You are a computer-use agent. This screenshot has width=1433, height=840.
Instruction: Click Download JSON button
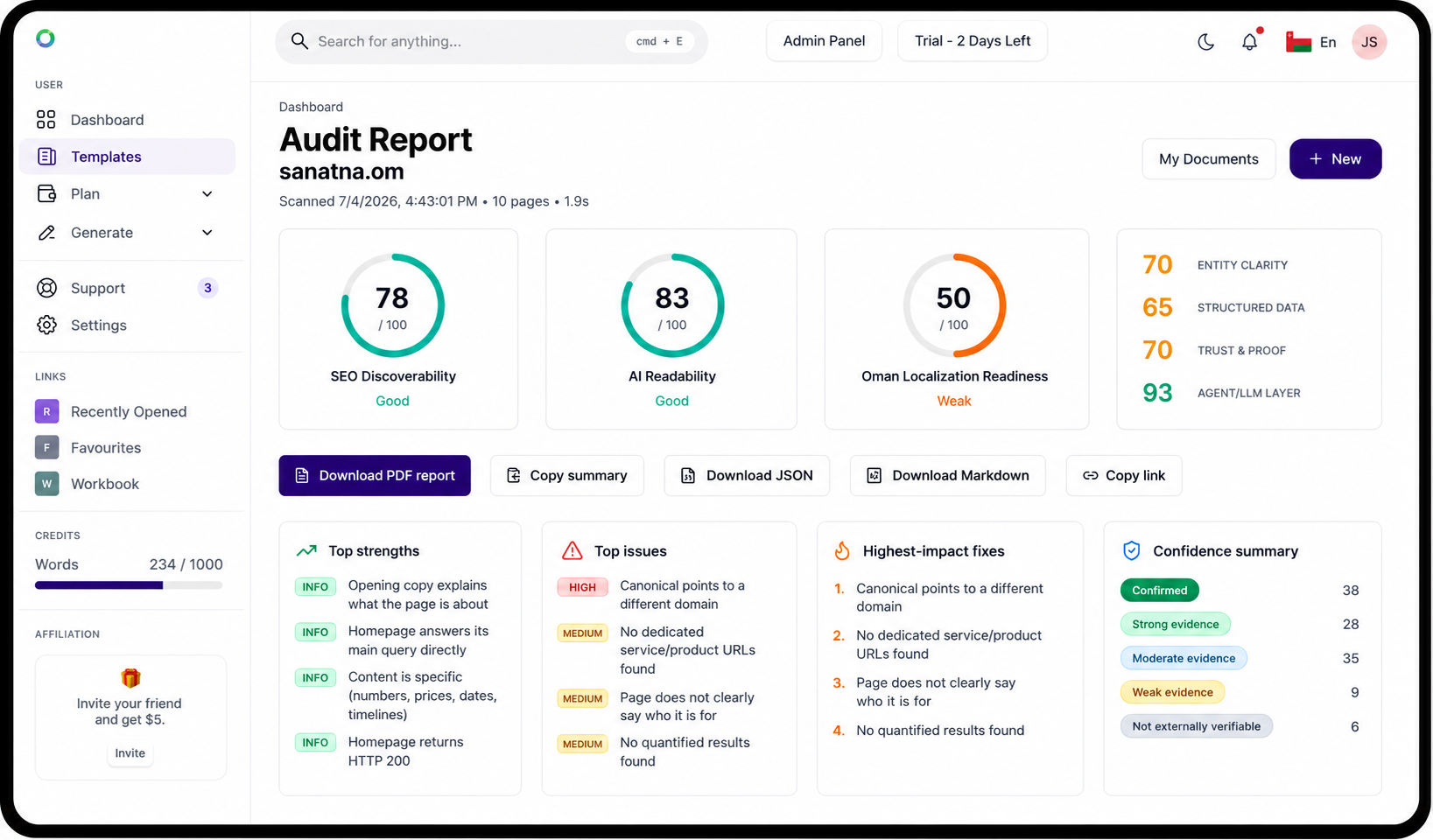[747, 475]
